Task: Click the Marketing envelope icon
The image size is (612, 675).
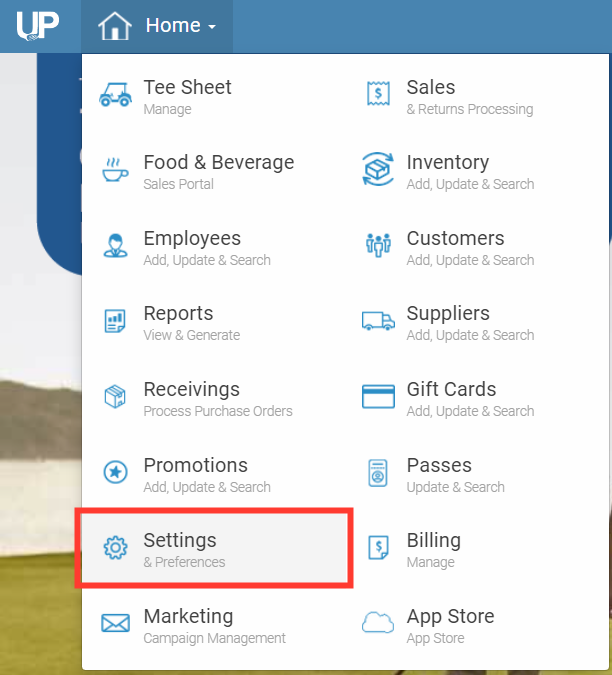Action: point(115,624)
